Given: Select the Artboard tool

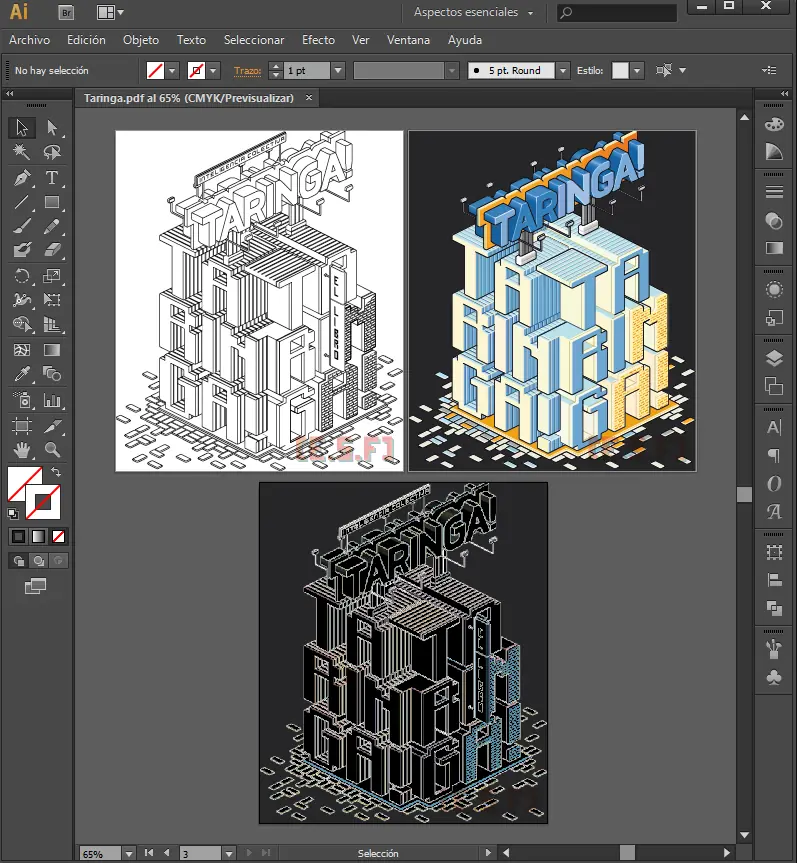Looking at the screenshot, I should (x=22, y=426).
